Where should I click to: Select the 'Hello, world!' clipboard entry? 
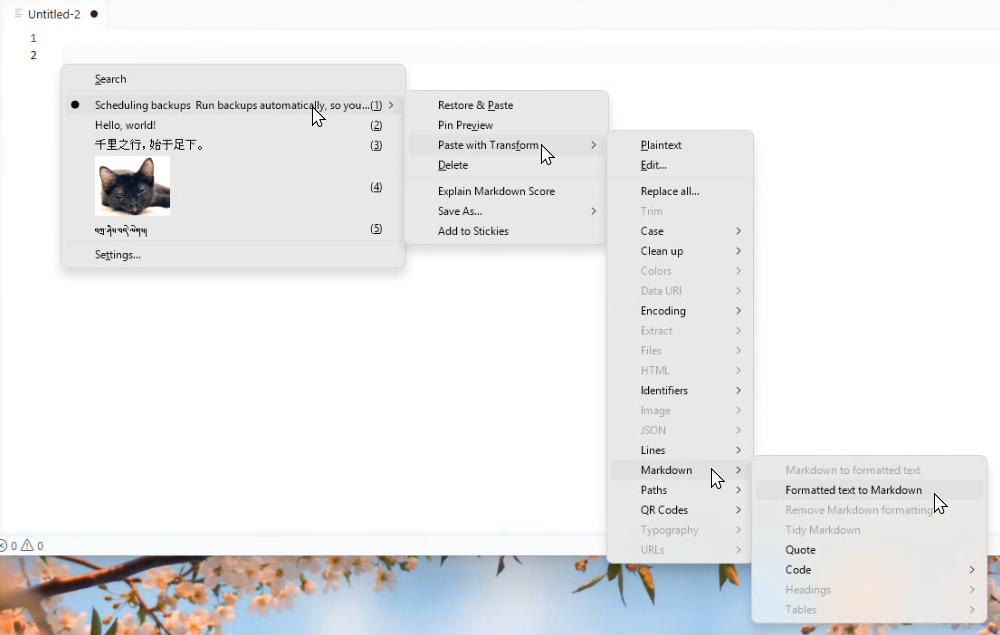coord(233,125)
